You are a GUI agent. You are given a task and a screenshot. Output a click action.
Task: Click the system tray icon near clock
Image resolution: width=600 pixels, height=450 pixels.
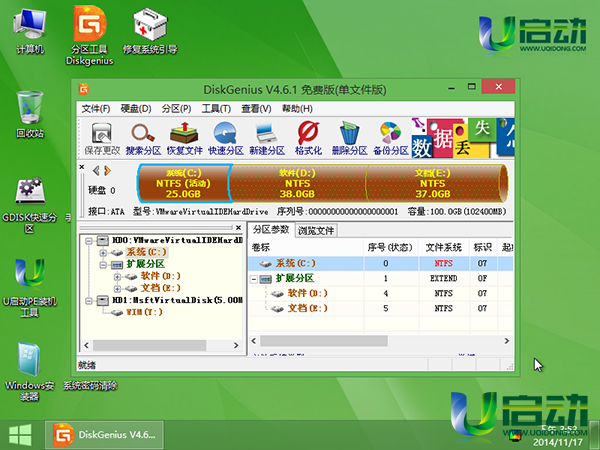click(515, 435)
